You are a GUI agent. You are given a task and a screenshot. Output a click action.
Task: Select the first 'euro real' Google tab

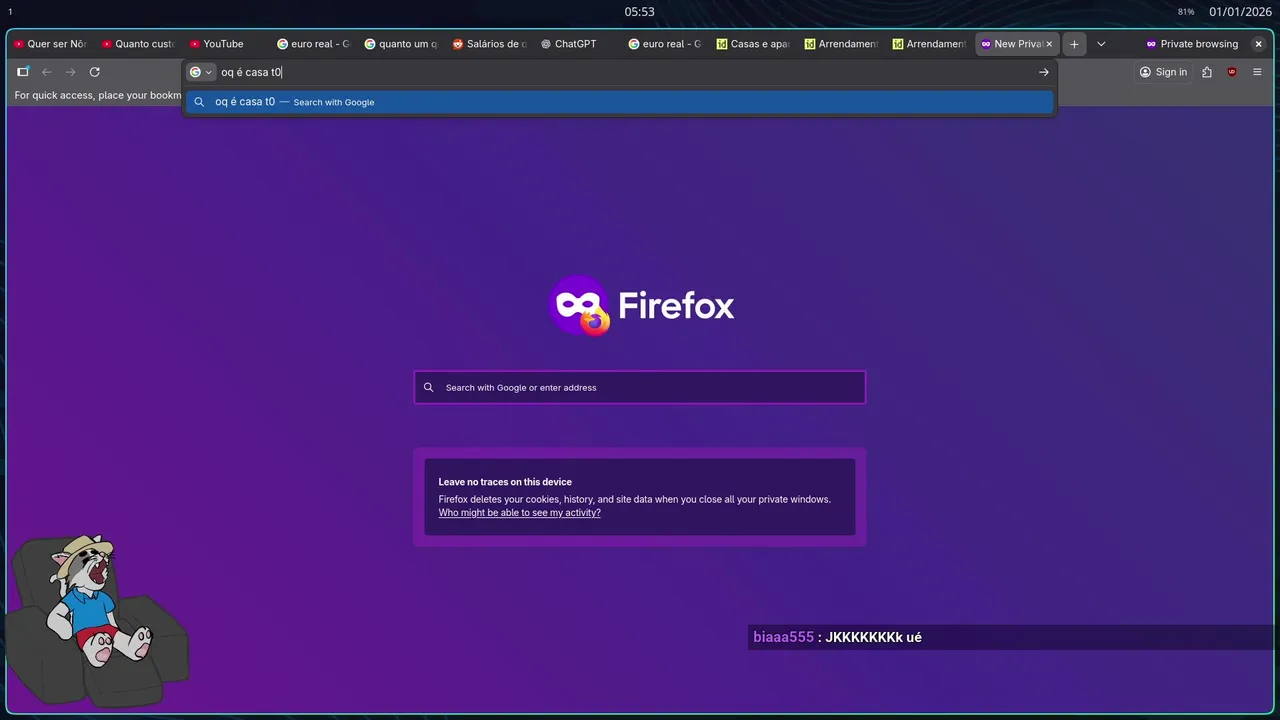point(315,44)
